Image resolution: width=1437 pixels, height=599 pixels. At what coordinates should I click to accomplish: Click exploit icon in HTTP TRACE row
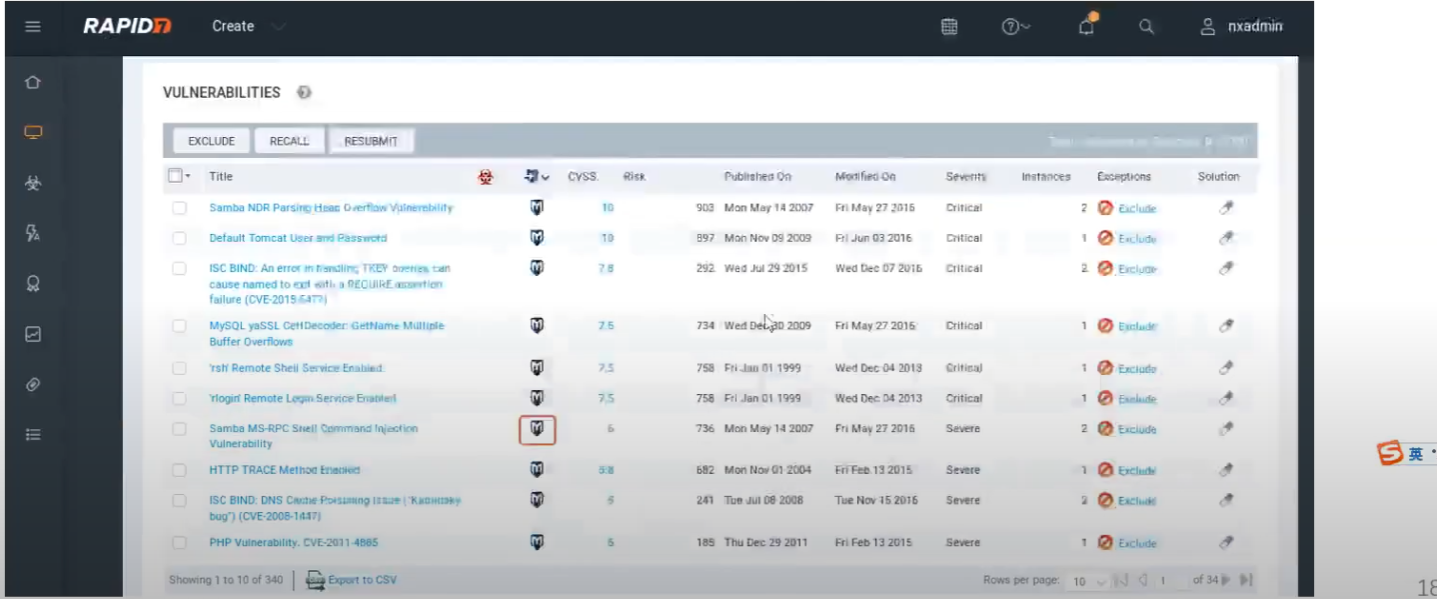click(537, 470)
